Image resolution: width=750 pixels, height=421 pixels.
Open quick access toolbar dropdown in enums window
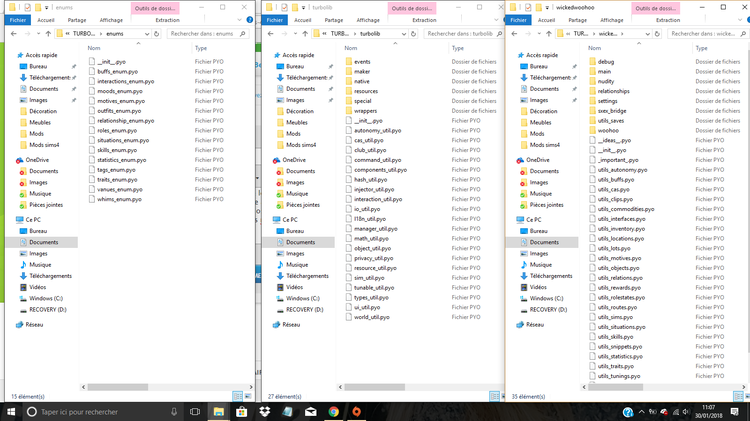[46, 8]
